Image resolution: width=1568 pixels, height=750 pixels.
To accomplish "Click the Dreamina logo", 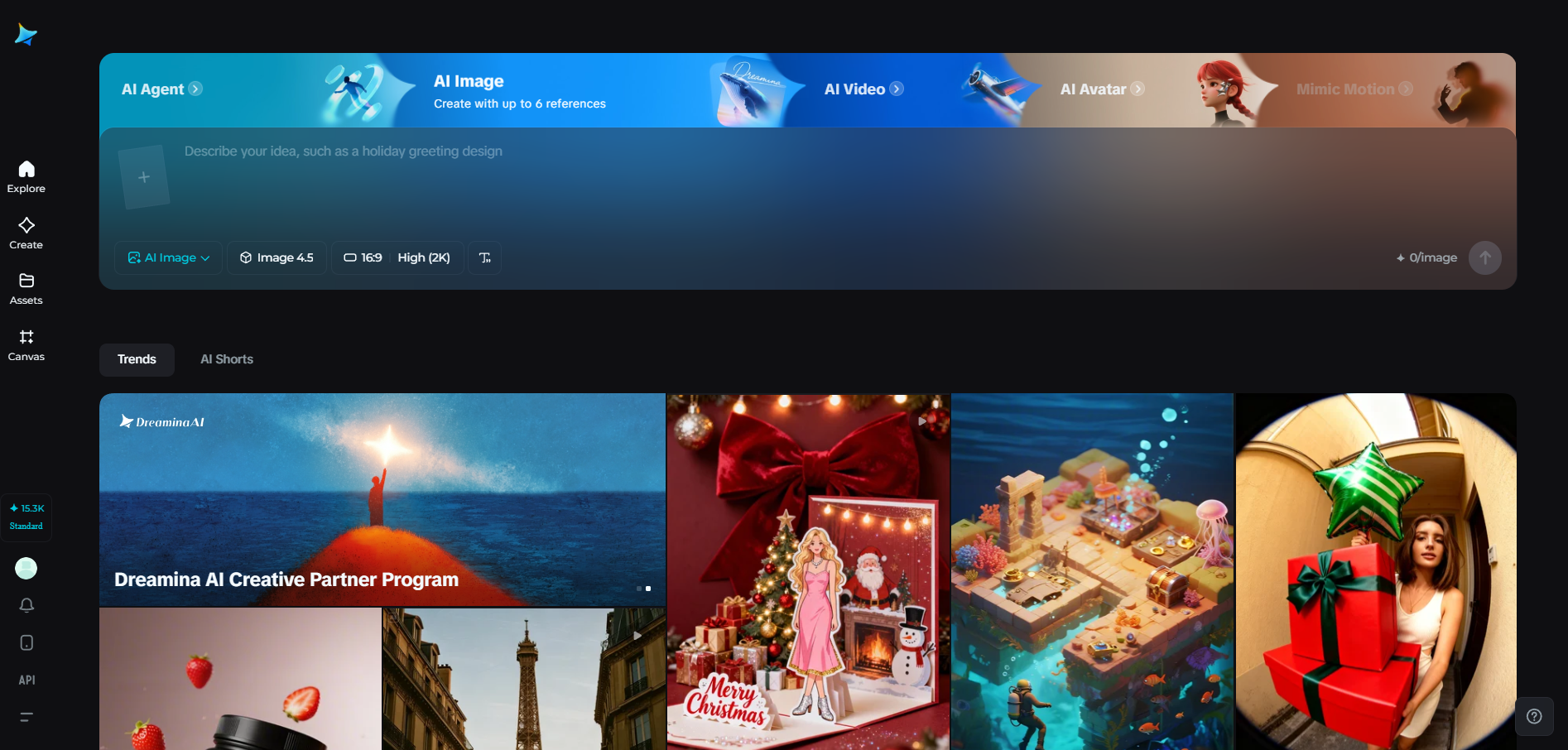I will click(x=25, y=33).
